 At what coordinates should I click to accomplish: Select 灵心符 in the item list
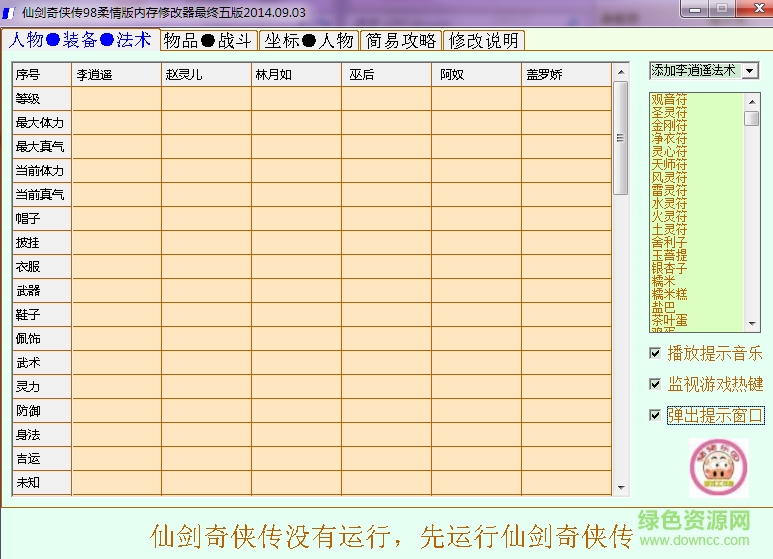pyautogui.click(x=669, y=151)
